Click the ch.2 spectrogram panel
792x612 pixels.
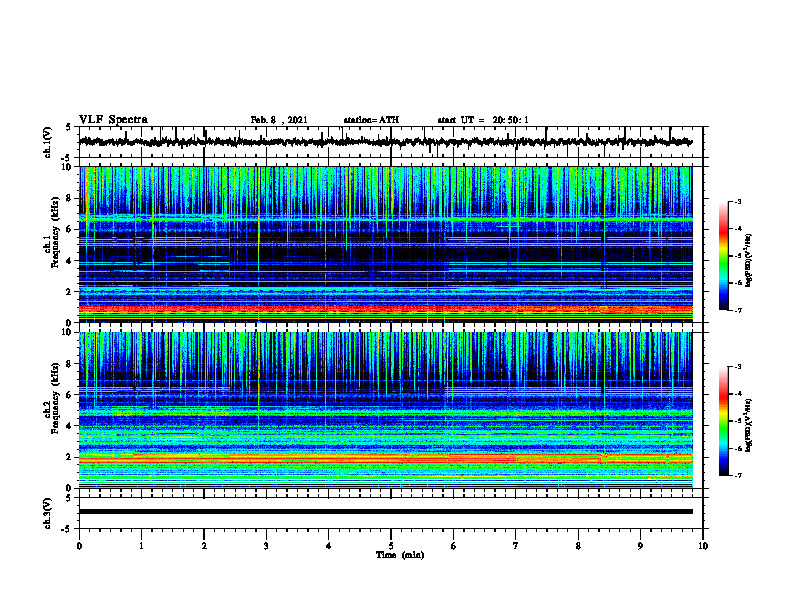tap(386, 410)
